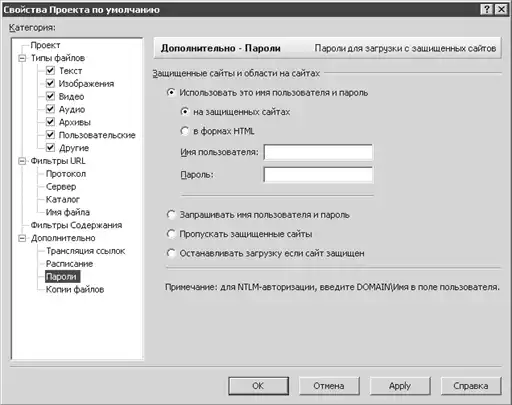This screenshot has width=512, height=405.
Task: Collapse the Дополнительно tree node
Action: pos(22,238)
